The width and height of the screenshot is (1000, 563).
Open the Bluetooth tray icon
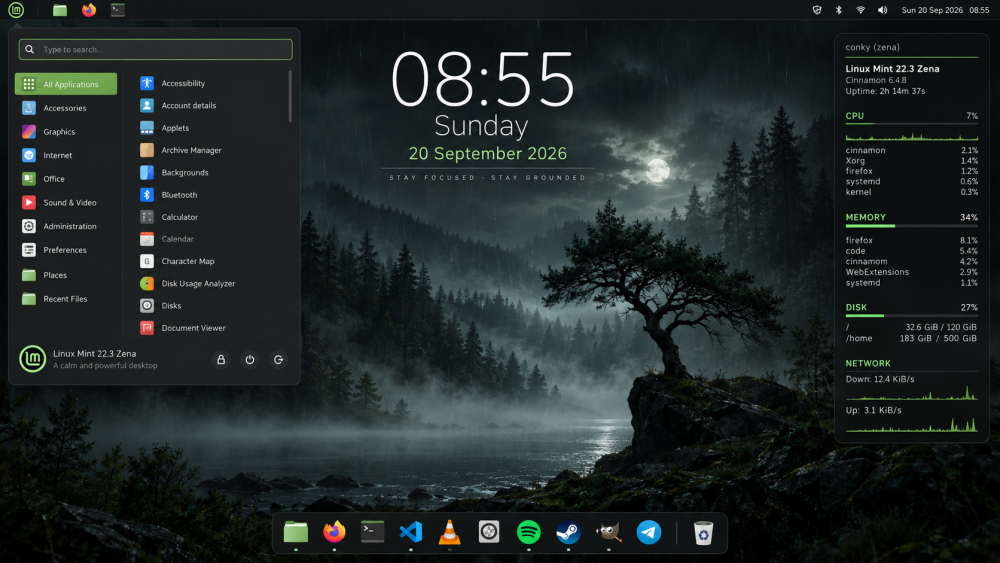point(839,10)
